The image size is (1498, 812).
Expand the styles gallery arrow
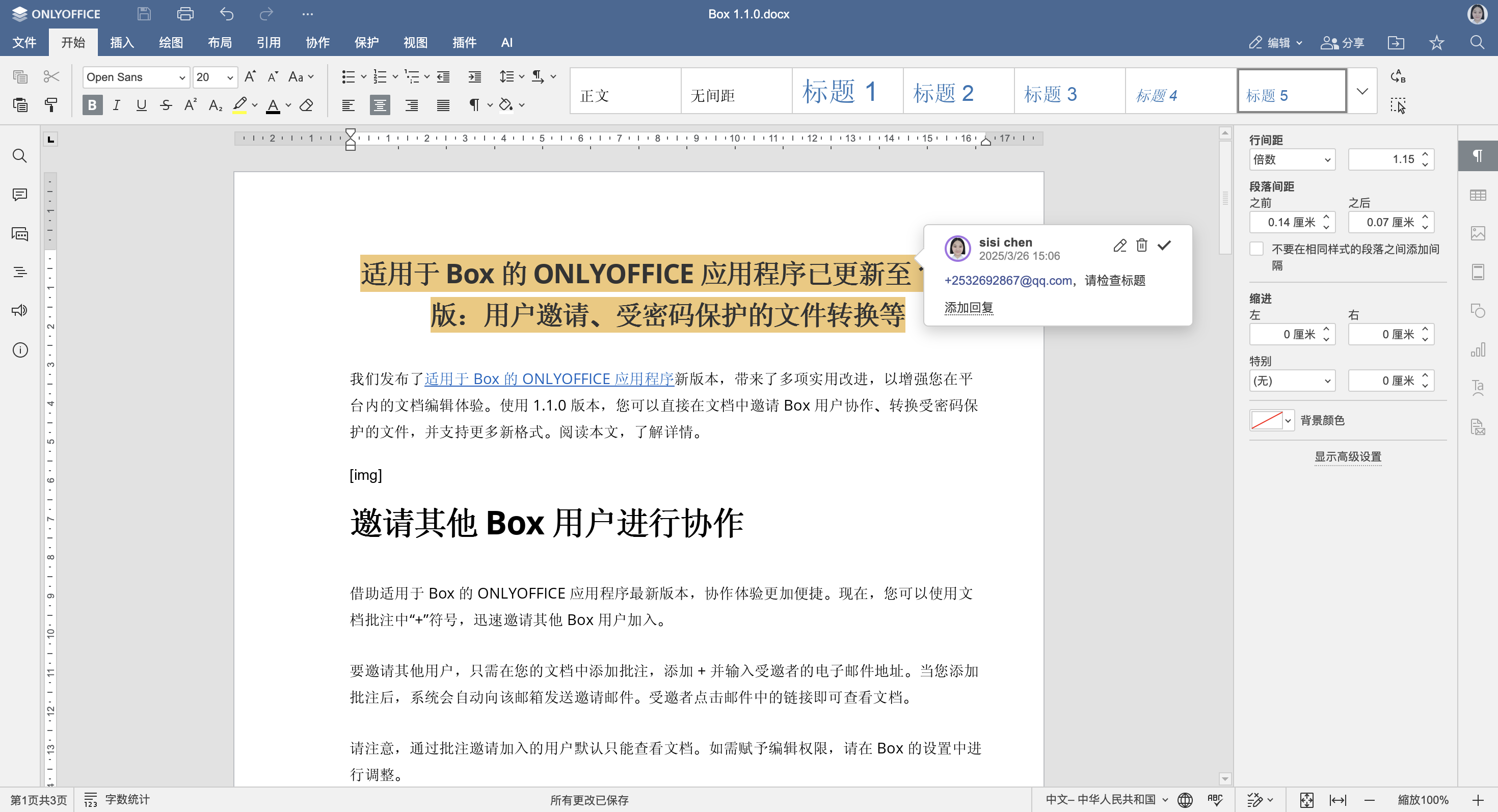point(1362,91)
